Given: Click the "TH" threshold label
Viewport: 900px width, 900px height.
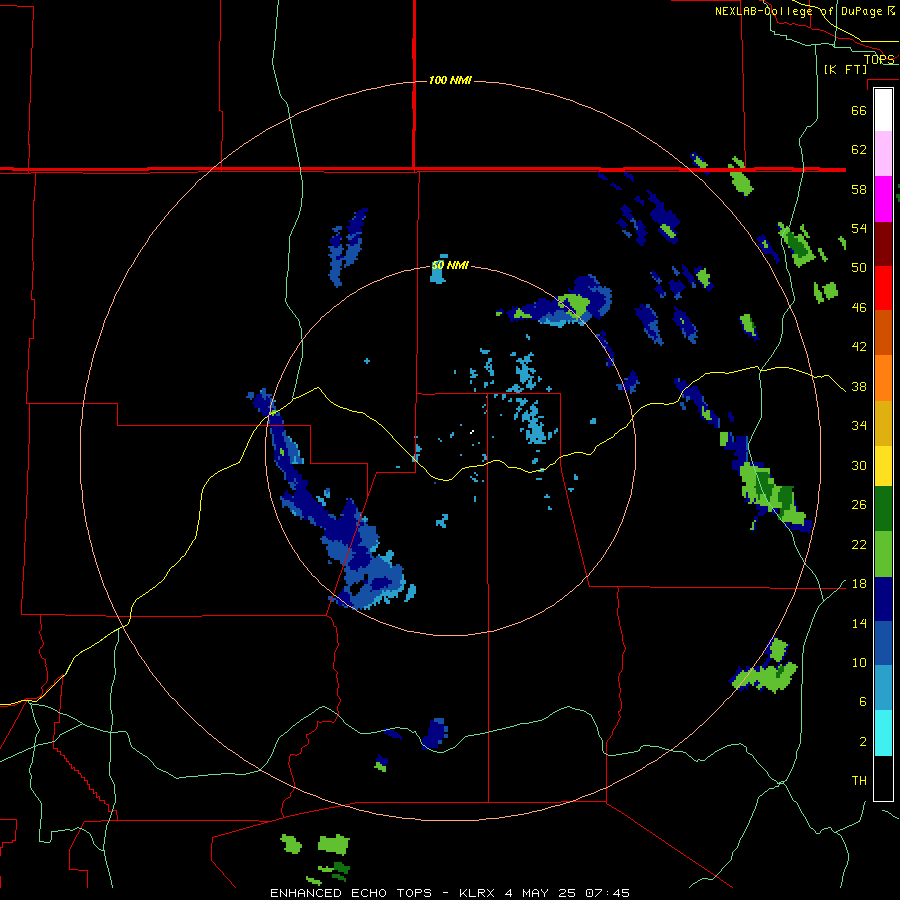Looking at the screenshot, I should pyautogui.click(x=859, y=781).
